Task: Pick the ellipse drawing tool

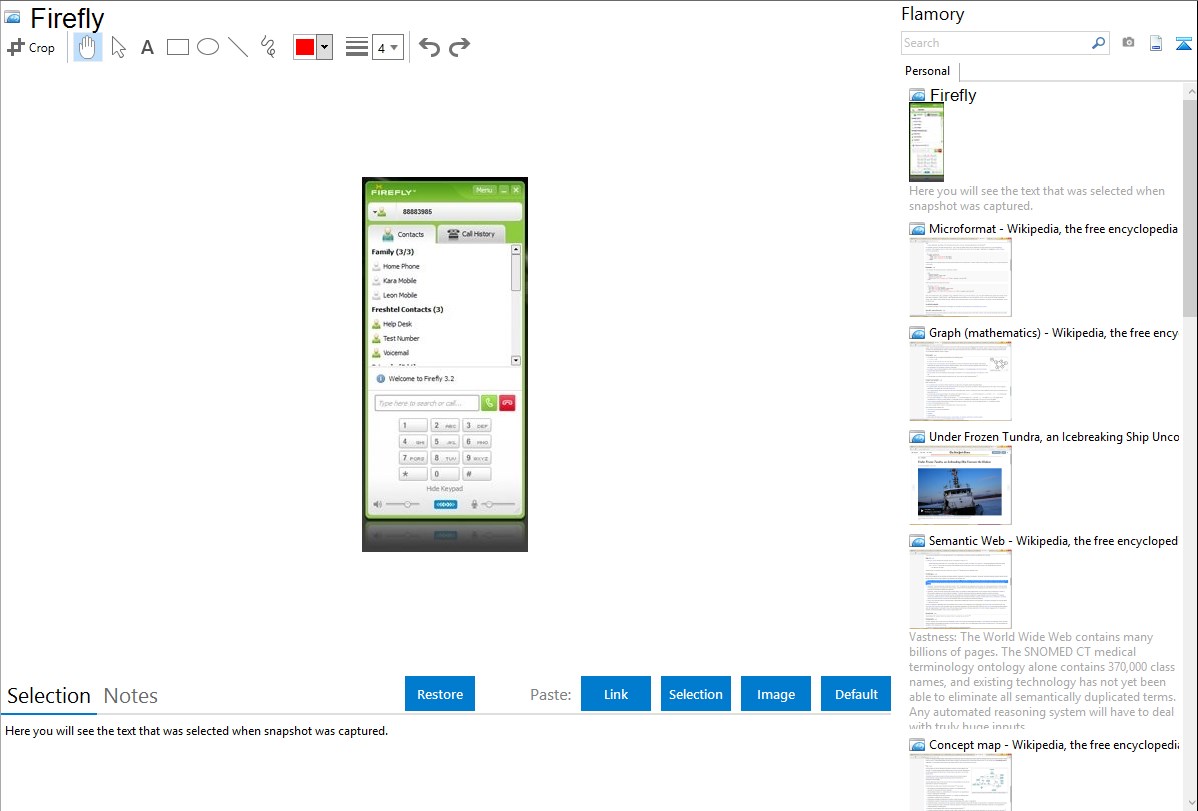Action: [208, 47]
